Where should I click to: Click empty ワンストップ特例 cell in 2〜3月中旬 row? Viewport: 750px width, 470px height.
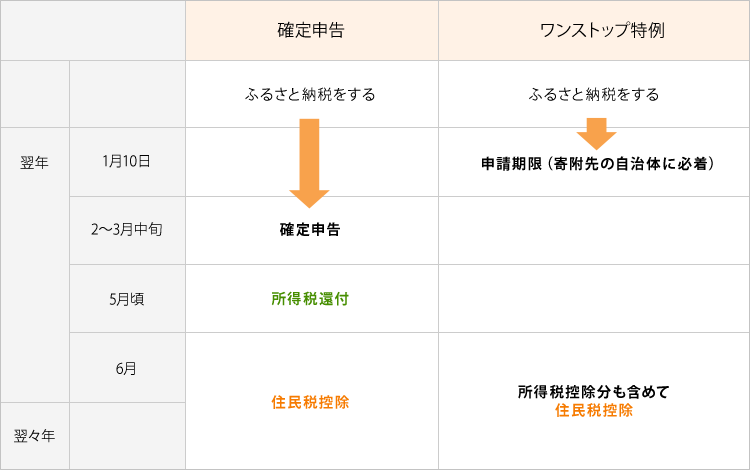[594, 230]
